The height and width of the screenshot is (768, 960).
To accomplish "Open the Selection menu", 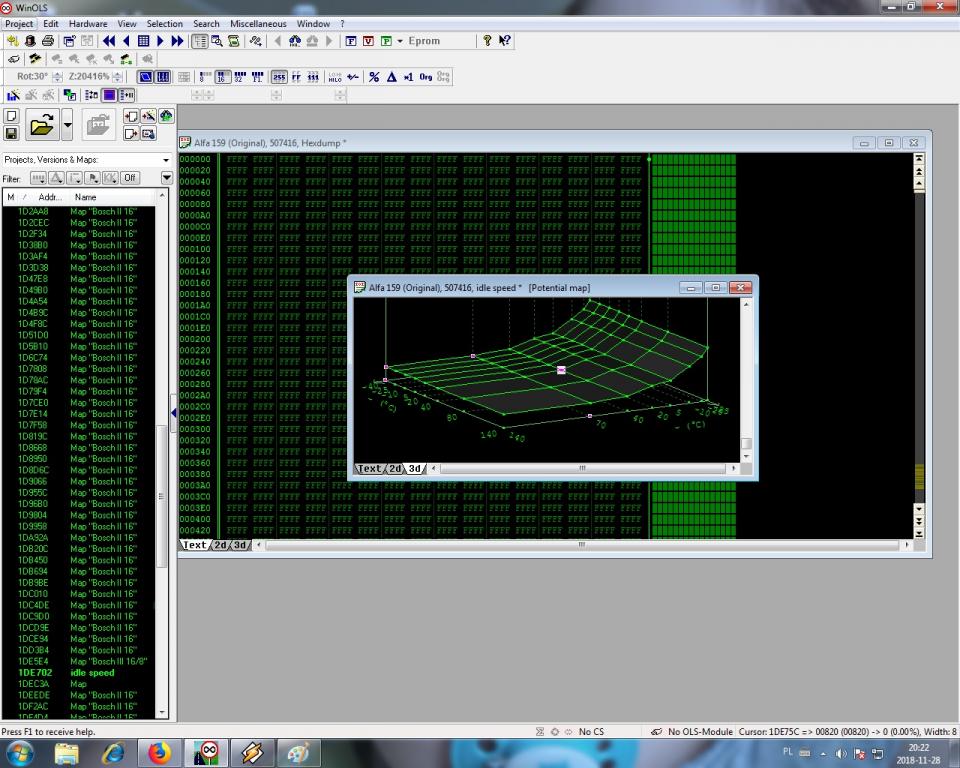I will 165,24.
